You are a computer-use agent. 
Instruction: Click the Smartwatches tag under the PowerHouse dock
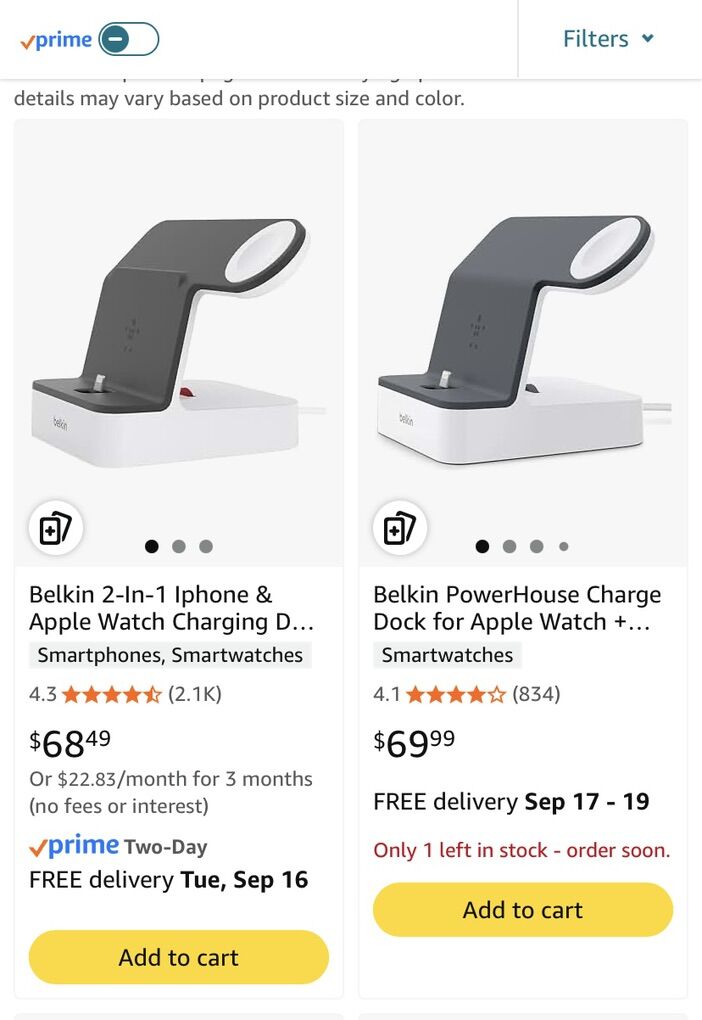pyautogui.click(x=447, y=655)
